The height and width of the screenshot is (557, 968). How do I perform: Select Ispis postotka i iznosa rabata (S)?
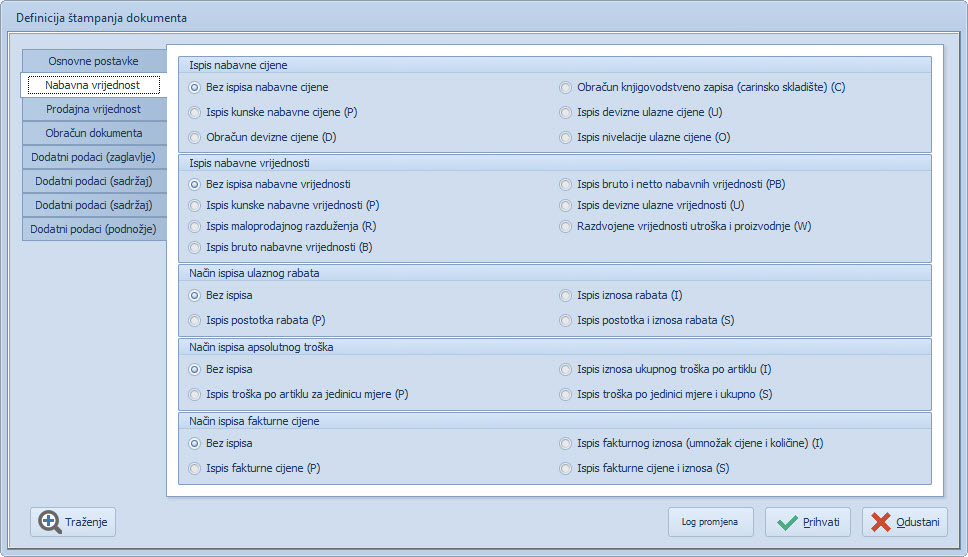pyautogui.click(x=566, y=321)
